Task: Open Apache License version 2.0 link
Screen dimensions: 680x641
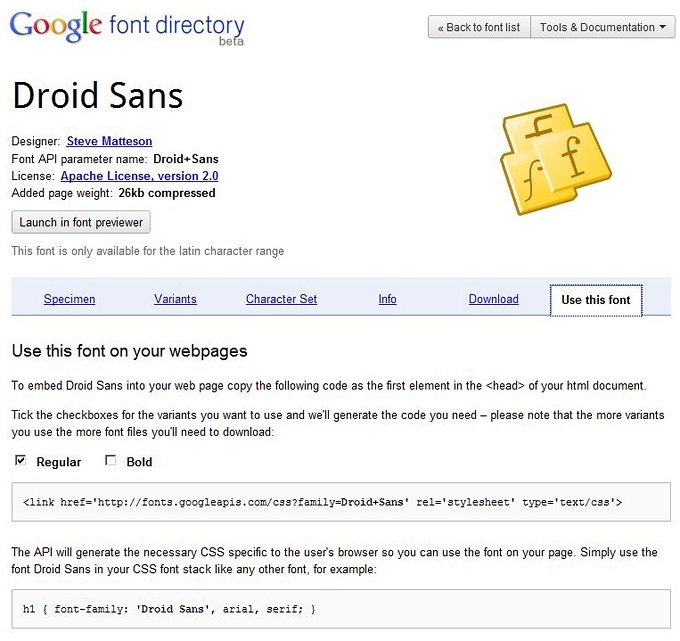Action: point(139,176)
